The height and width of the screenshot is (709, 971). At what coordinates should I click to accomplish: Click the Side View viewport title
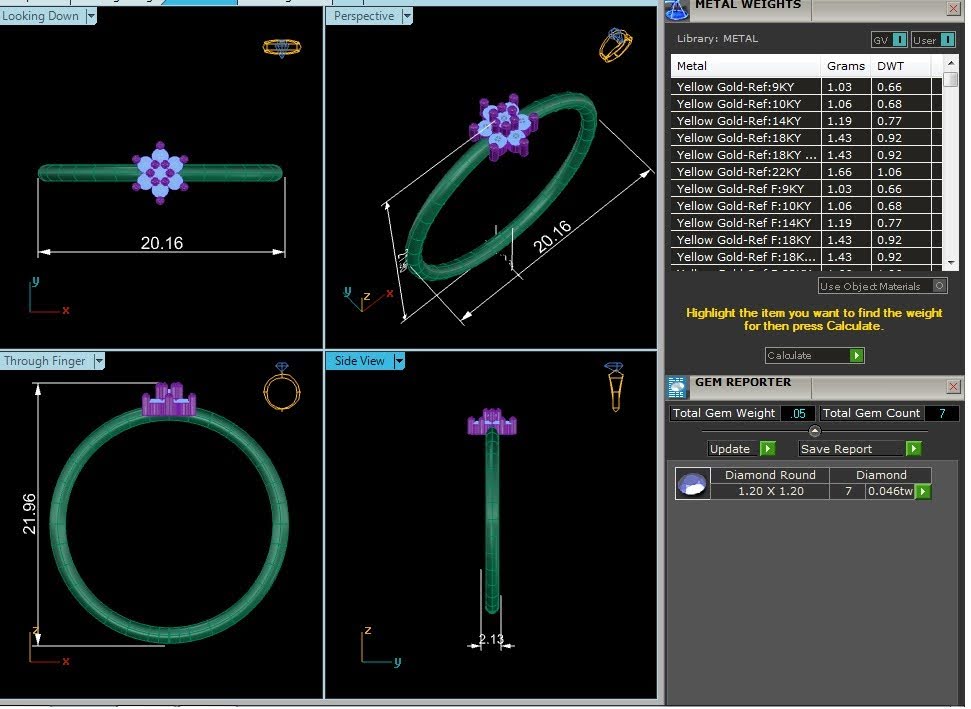point(359,361)
